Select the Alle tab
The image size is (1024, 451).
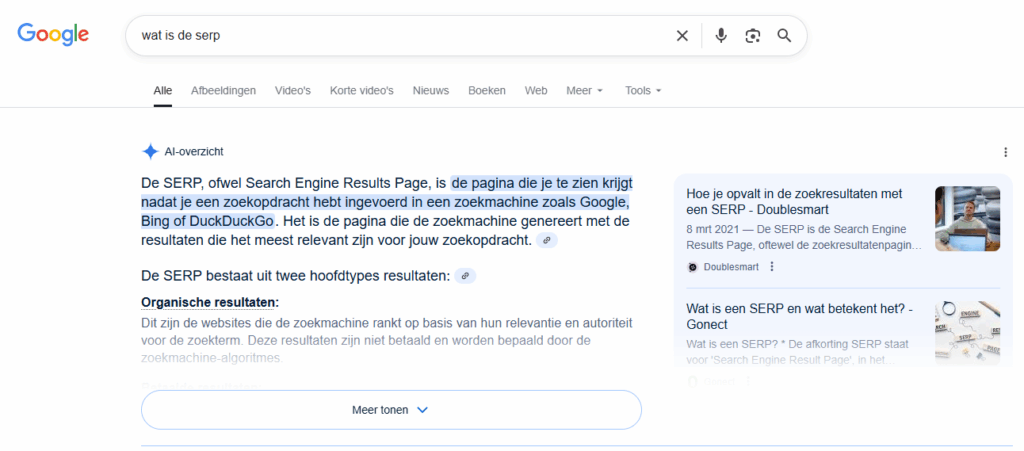point(163,91)
